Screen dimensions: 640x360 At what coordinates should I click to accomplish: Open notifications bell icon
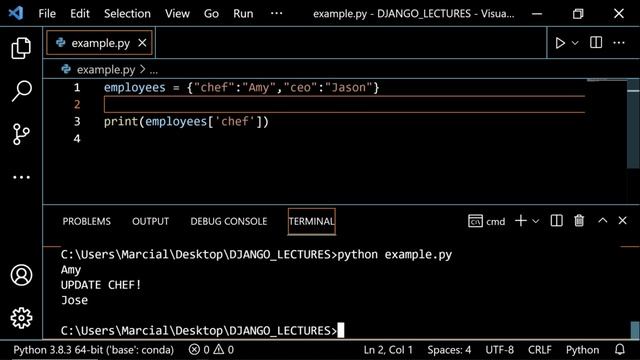coord(620,349)
